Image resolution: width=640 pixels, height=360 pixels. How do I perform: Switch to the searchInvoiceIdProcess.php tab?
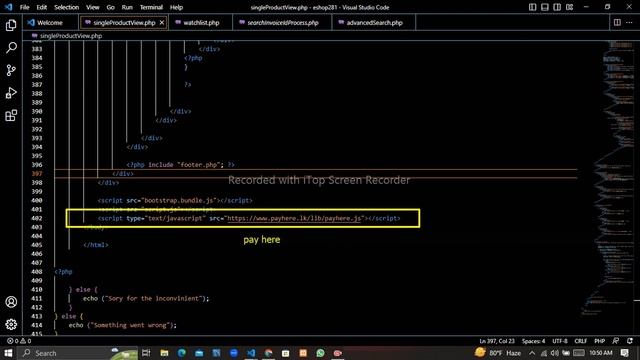click(x=282, y=22)
